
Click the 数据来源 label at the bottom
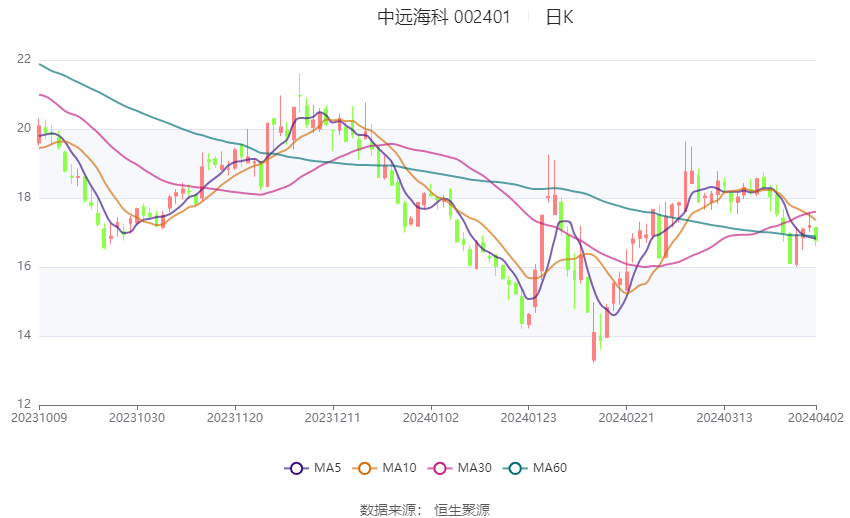(391, 510)
